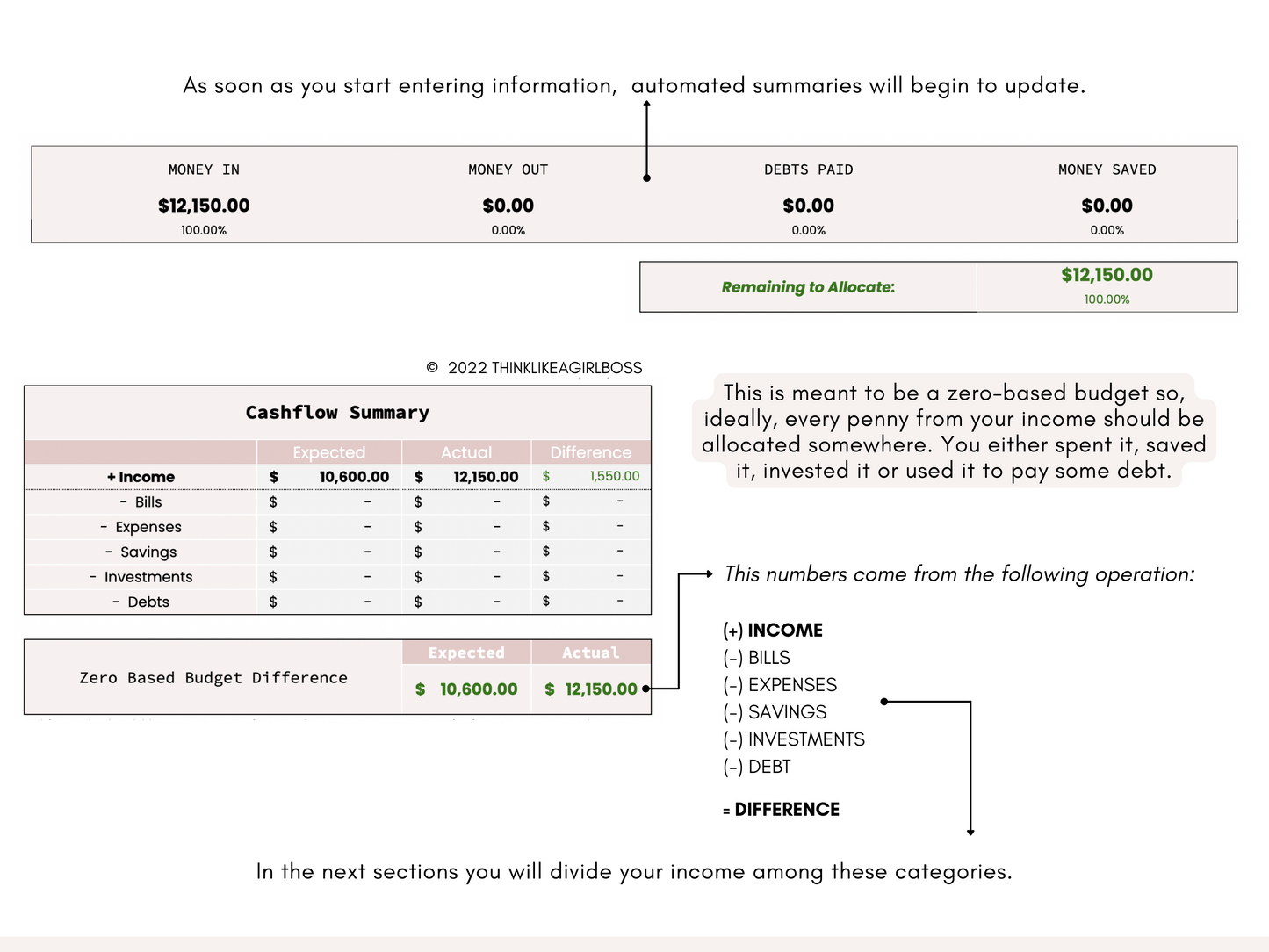Select the Bills row label
This screenshot has height=952, width=1269.
[x=143, y=501]
